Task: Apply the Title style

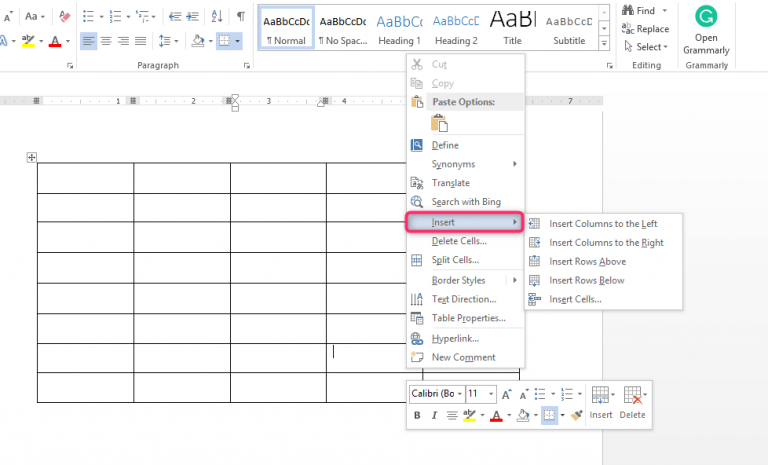Action: pos(512,29)
